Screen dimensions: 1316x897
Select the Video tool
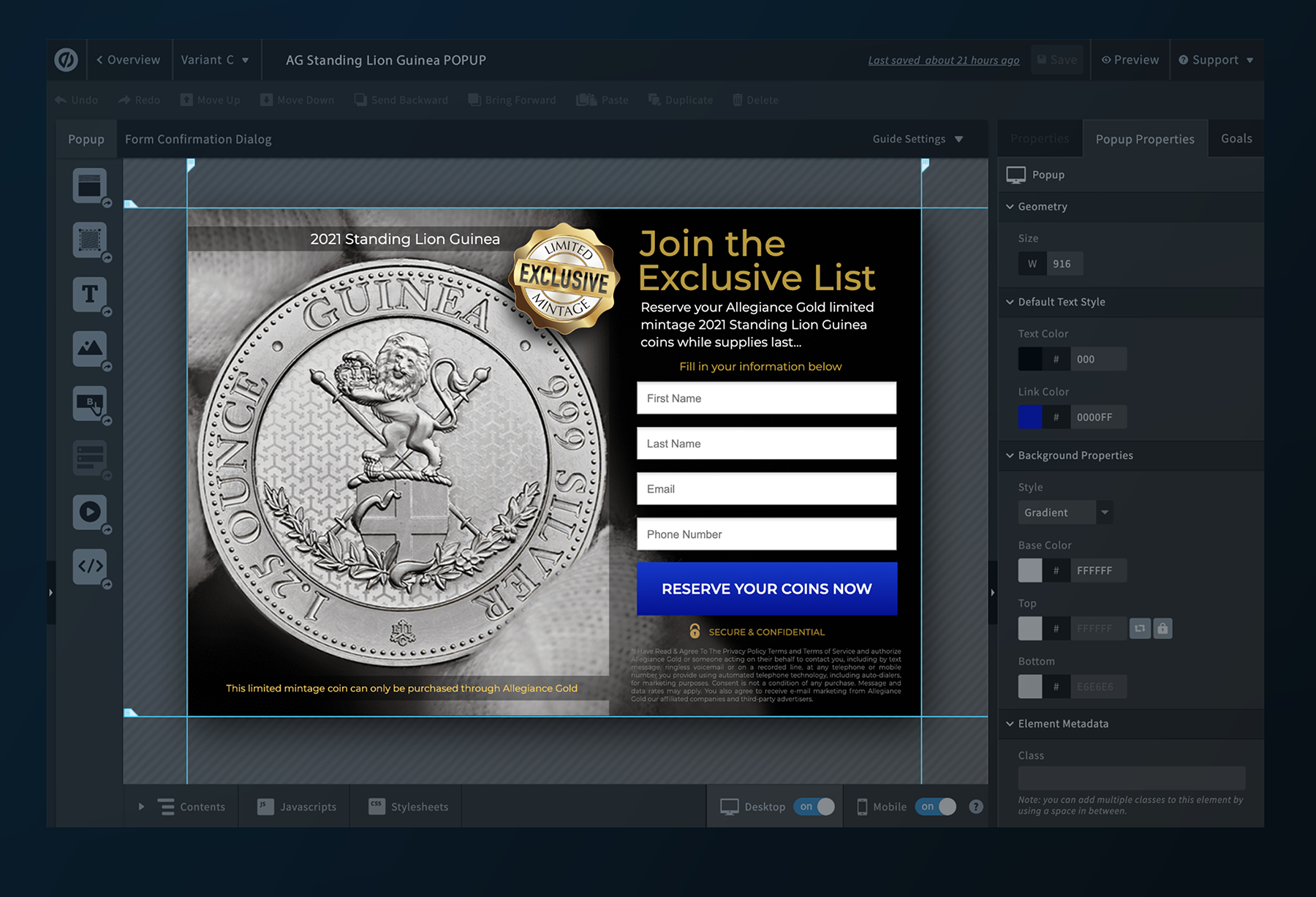(x=90, y=512)
